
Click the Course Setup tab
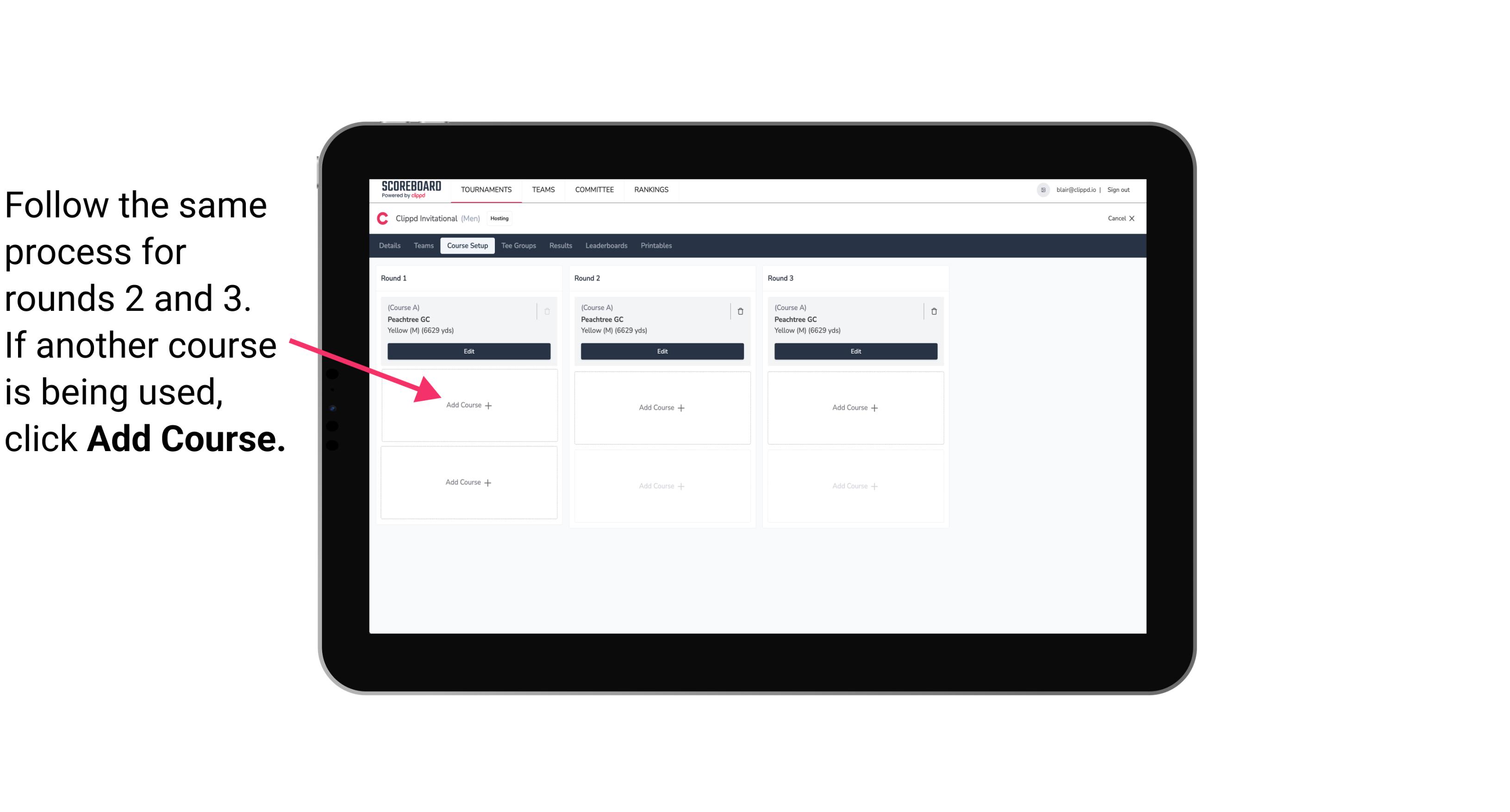pos(467,246)
